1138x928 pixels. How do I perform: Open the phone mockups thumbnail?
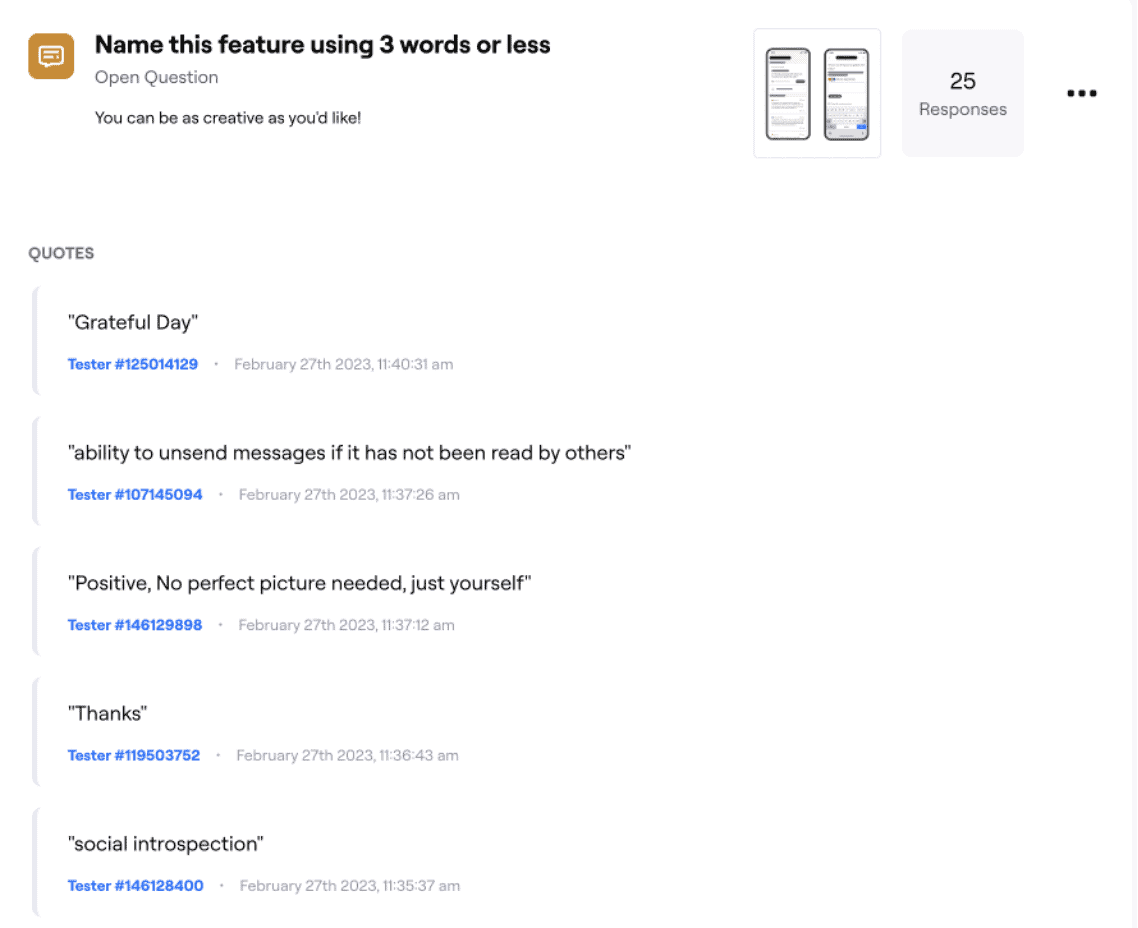(817, 93)
